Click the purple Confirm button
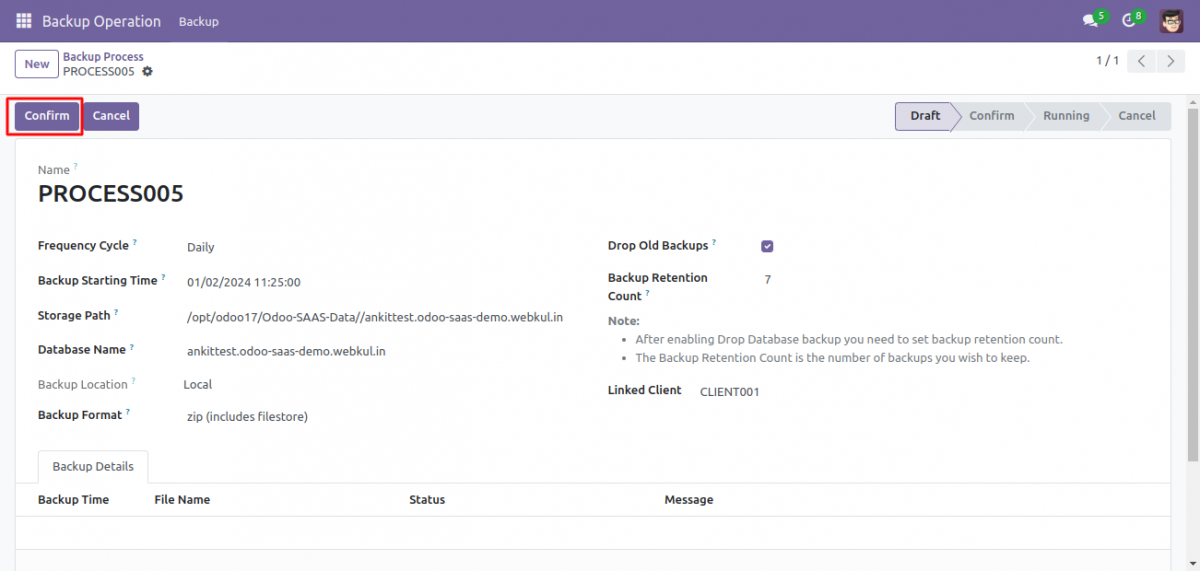The width and height of the screenshot is (1200, 571). (47, 116)
